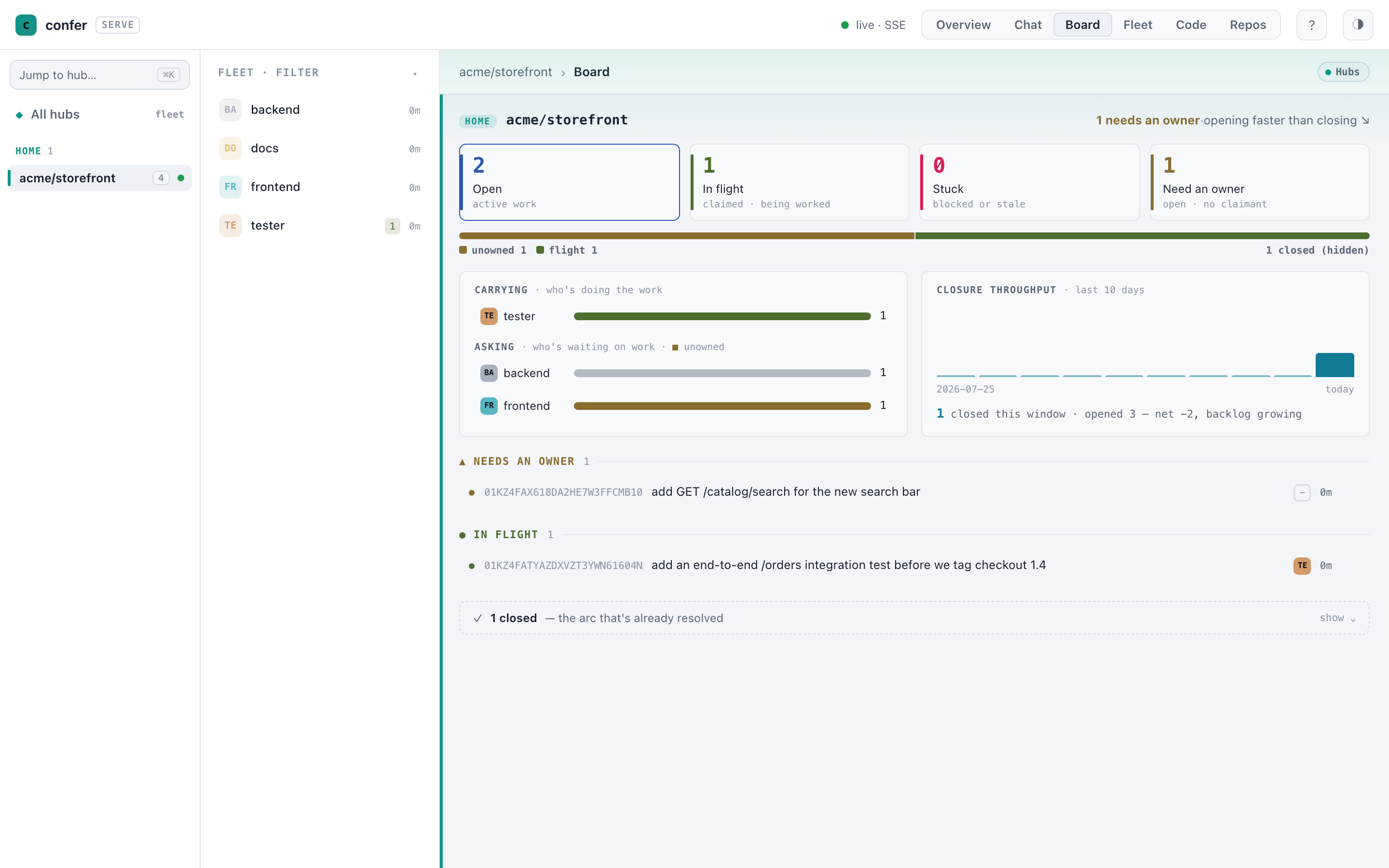Go to the Repos tab
Screen dimensions: 1389x868
1248,25
